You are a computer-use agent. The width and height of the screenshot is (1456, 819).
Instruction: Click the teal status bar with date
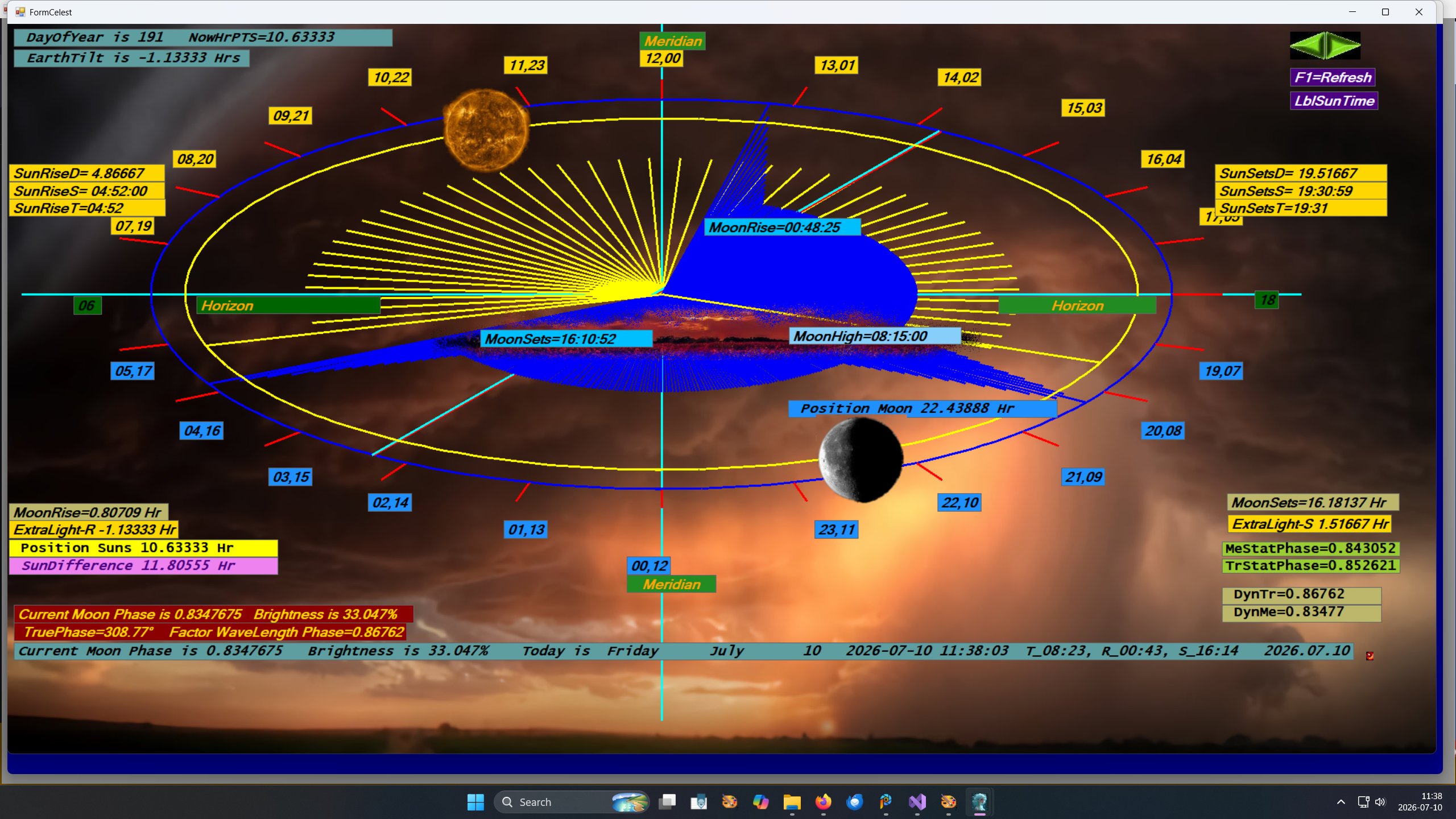[683, 651]
